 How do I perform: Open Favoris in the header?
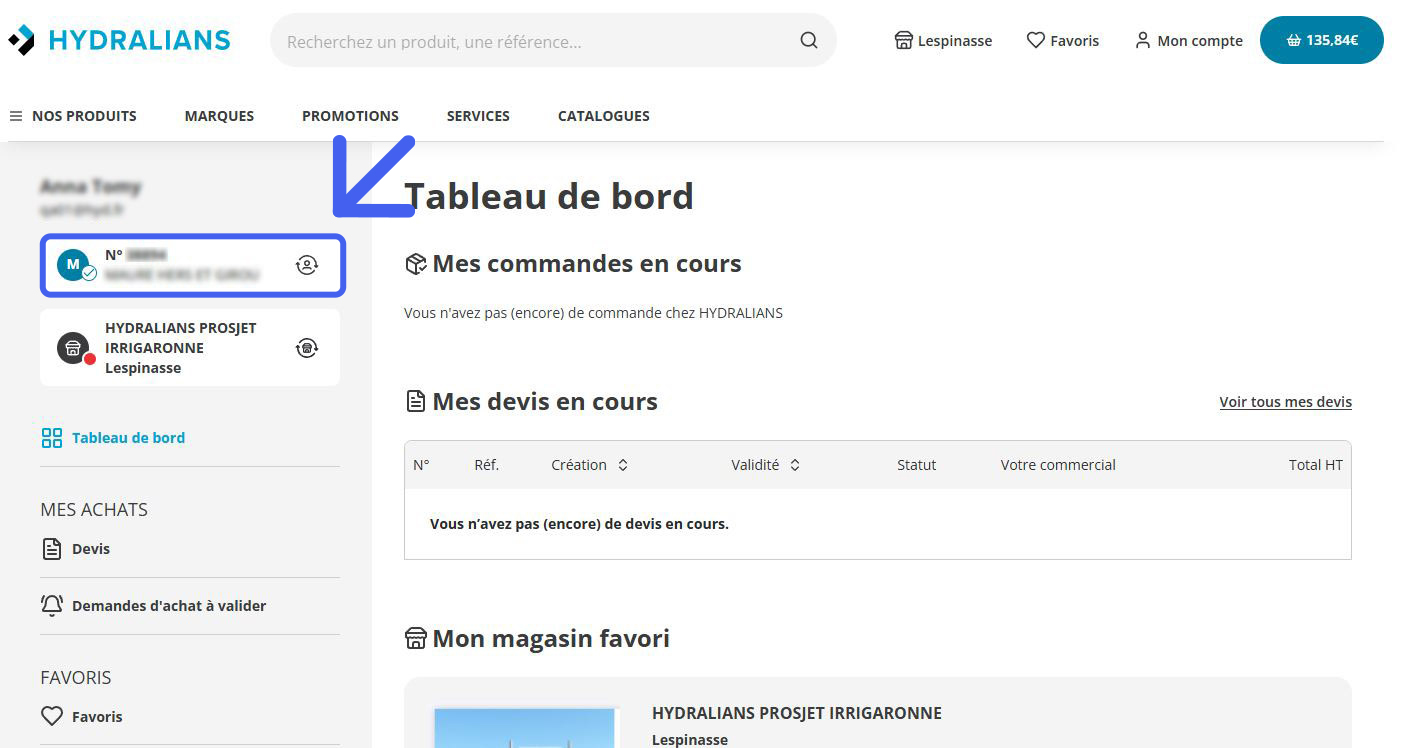tap(1063, 41)
